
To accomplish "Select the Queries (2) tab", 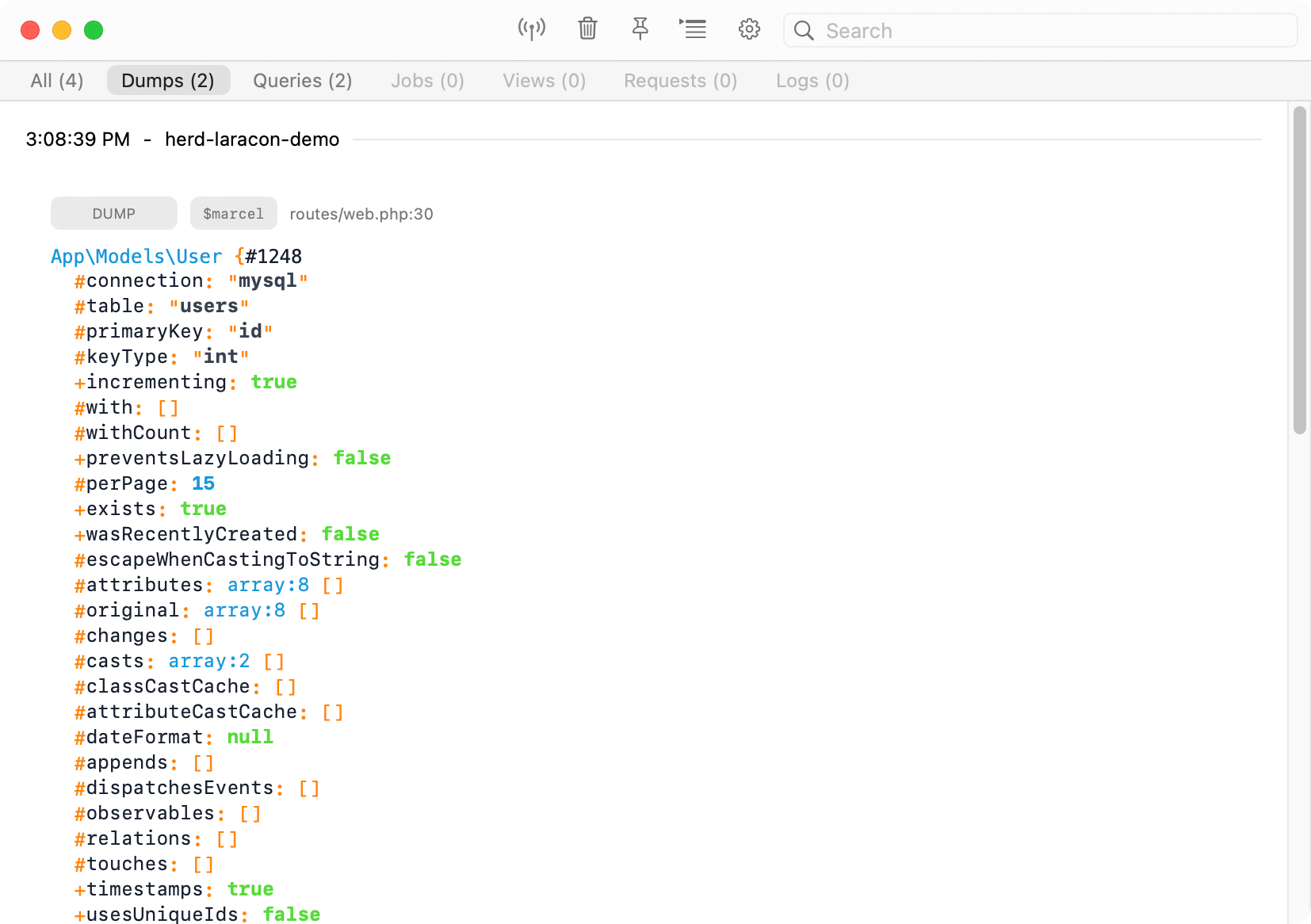I will click(x=303, y=81).
